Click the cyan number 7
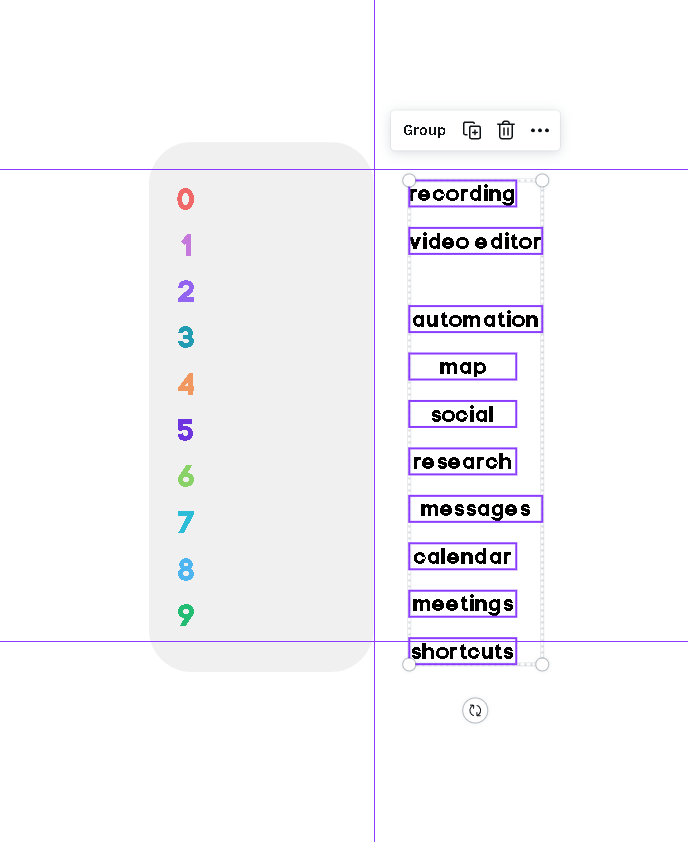This screenshot has width=688, height=842. (x=186, y=522)
